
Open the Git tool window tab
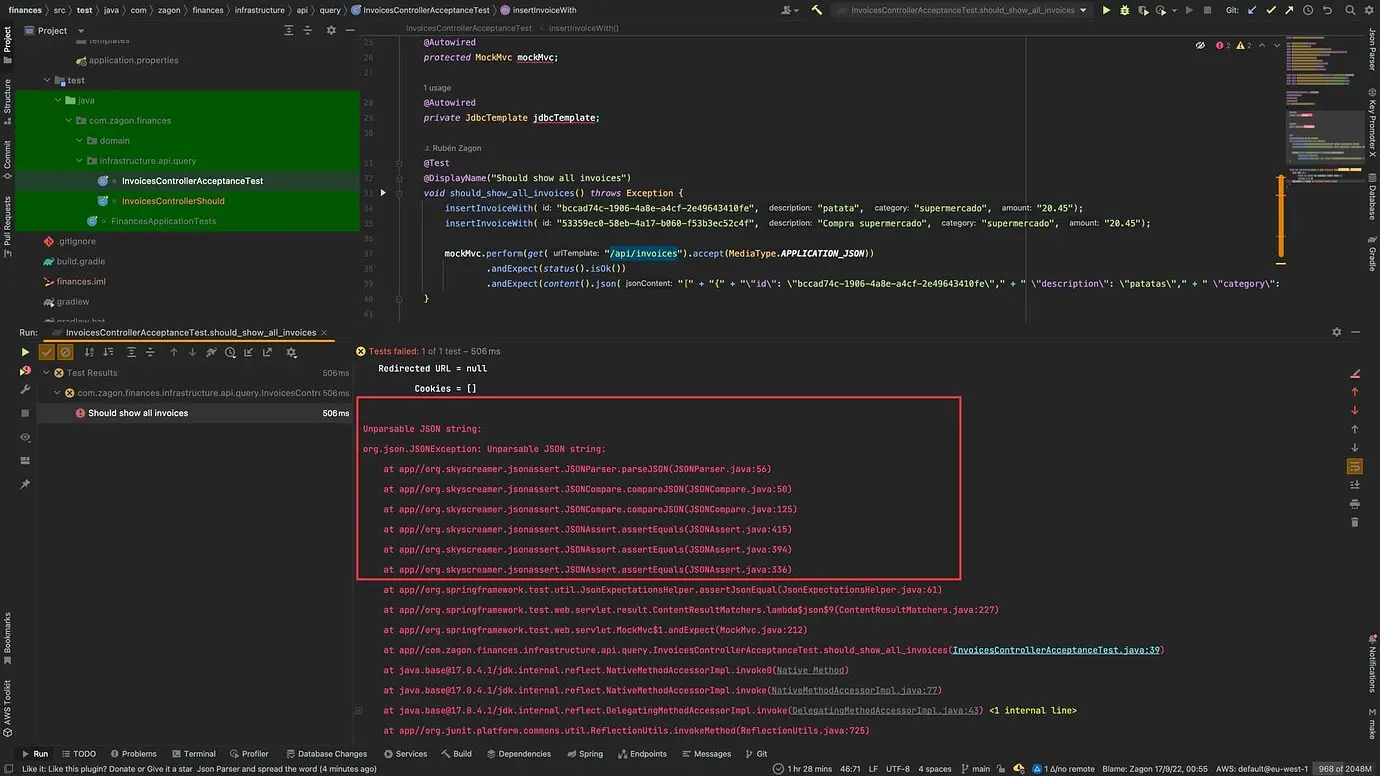[x=756, y=754]
